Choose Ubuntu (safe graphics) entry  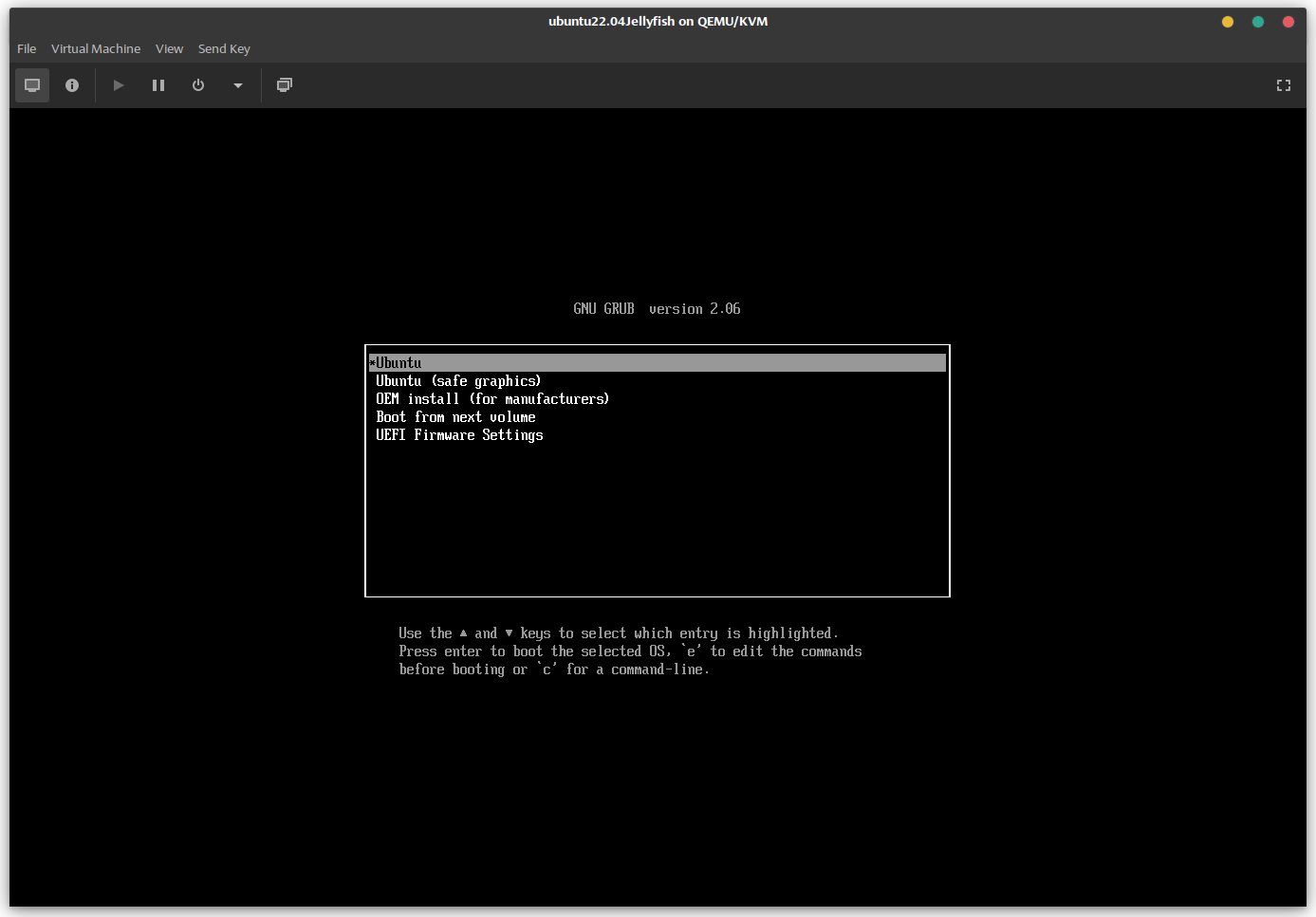(x=458, y=381)
